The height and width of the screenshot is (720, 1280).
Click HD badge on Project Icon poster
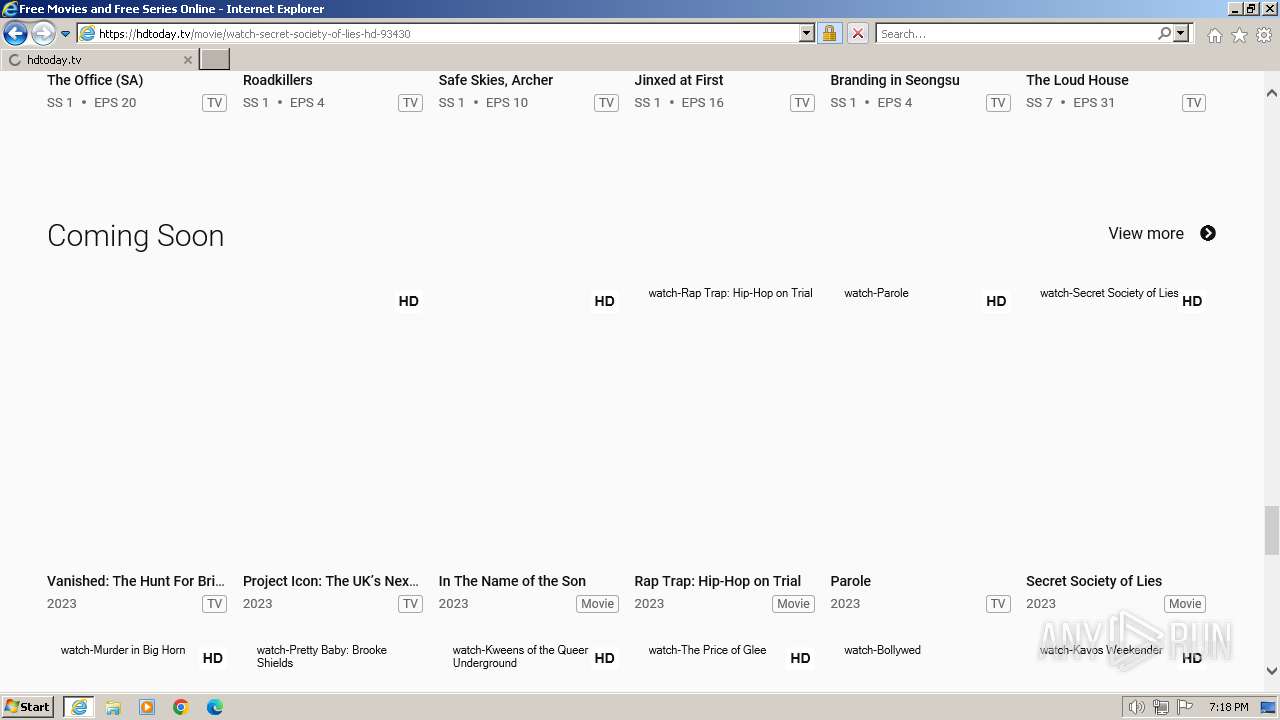coord(408,301)
